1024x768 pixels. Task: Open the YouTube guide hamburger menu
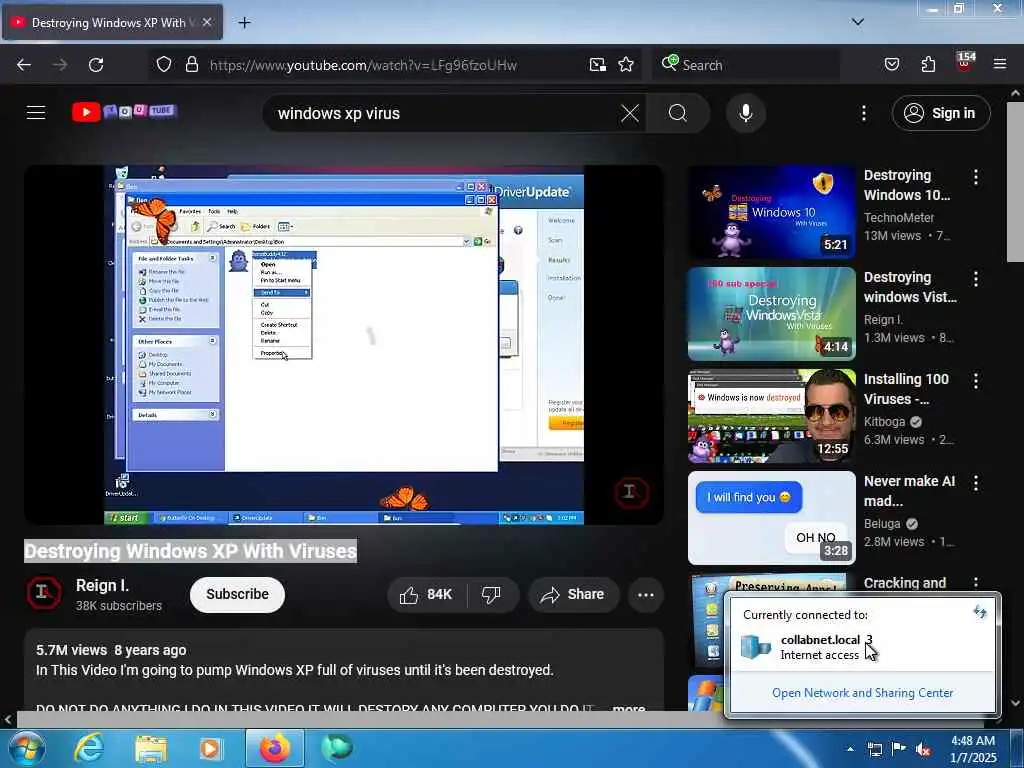[36, 113]
